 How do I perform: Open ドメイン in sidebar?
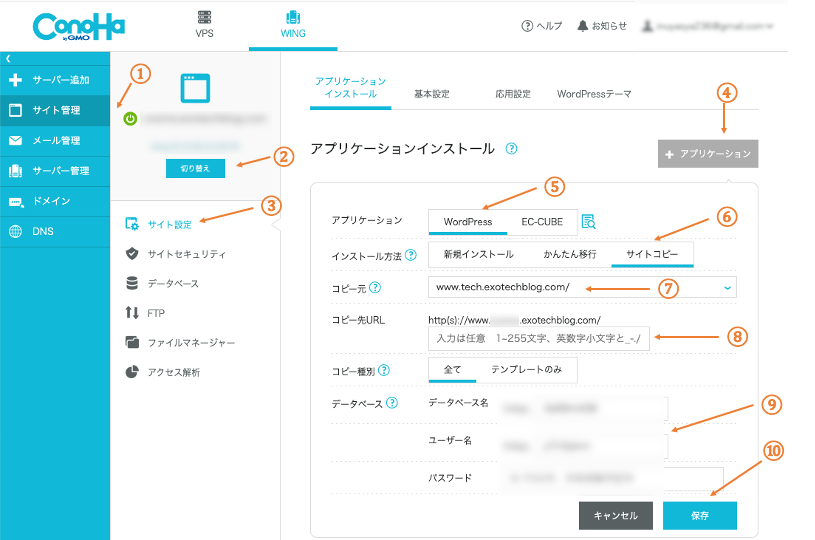coord(55,201)
